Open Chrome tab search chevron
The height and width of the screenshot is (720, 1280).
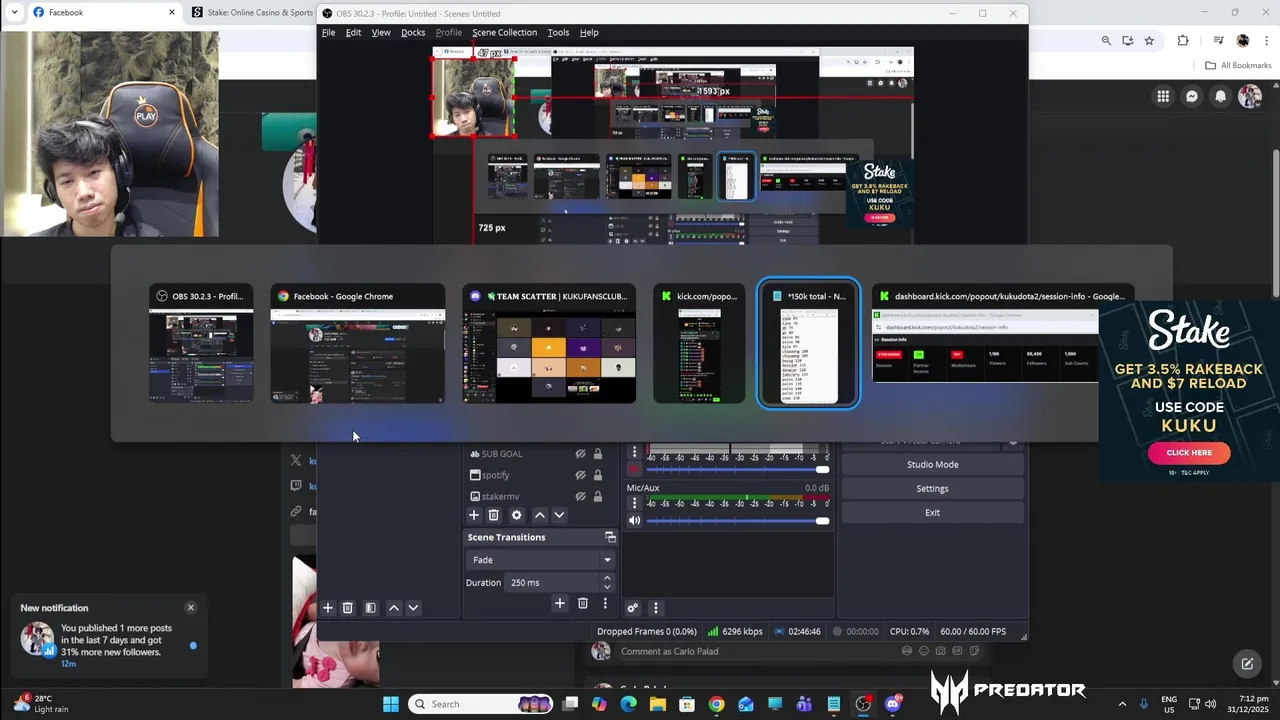pos(14,12)
